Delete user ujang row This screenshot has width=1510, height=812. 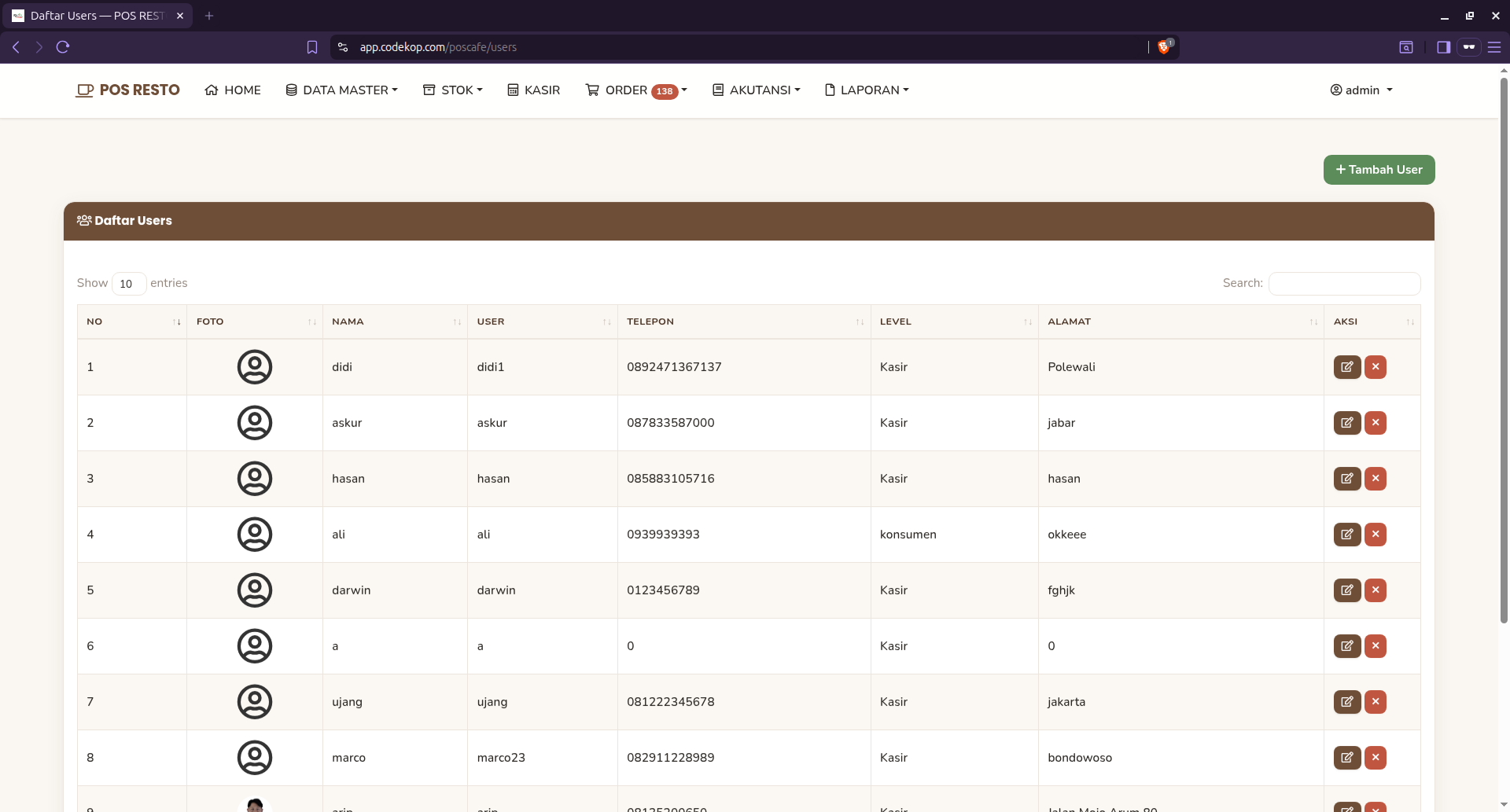pos(1375,702)
